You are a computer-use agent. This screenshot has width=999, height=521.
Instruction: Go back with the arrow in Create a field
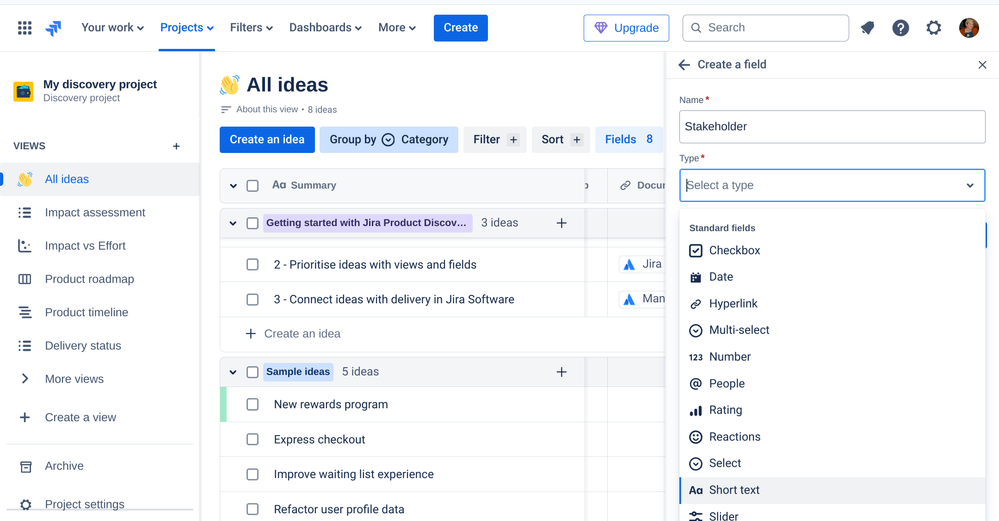(x=684, y=65)
